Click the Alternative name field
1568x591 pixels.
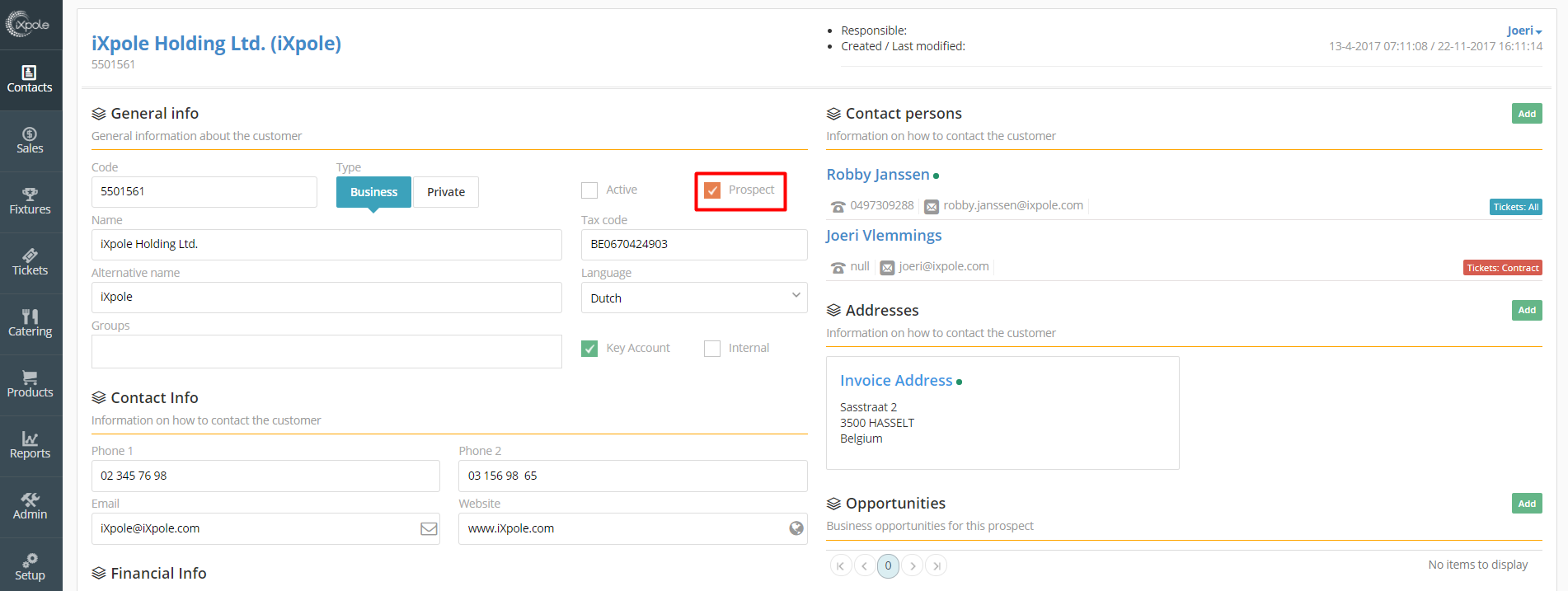click(x=326, y=298)
